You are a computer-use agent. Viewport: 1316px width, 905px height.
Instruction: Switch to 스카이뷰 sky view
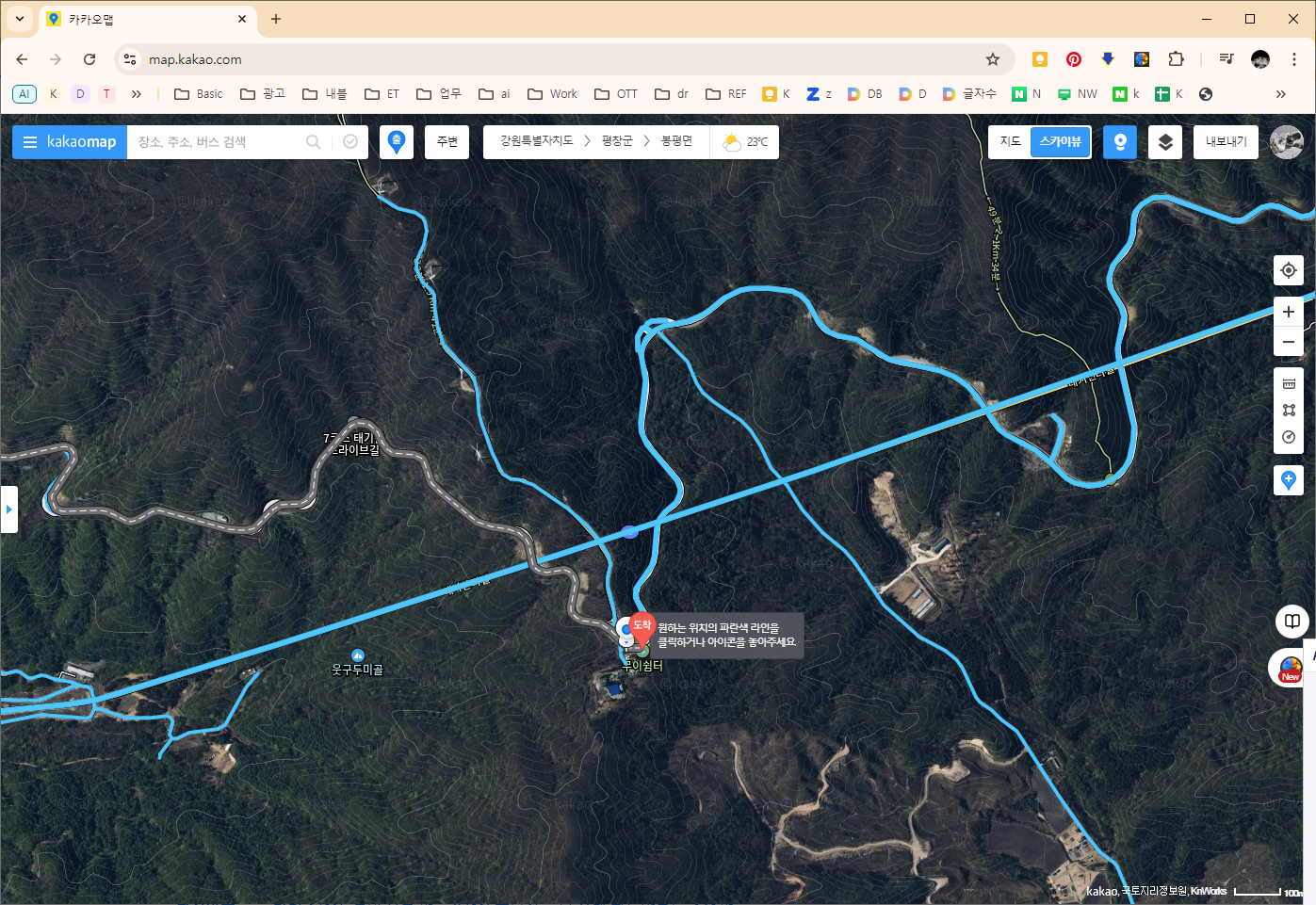[1061, 142]
